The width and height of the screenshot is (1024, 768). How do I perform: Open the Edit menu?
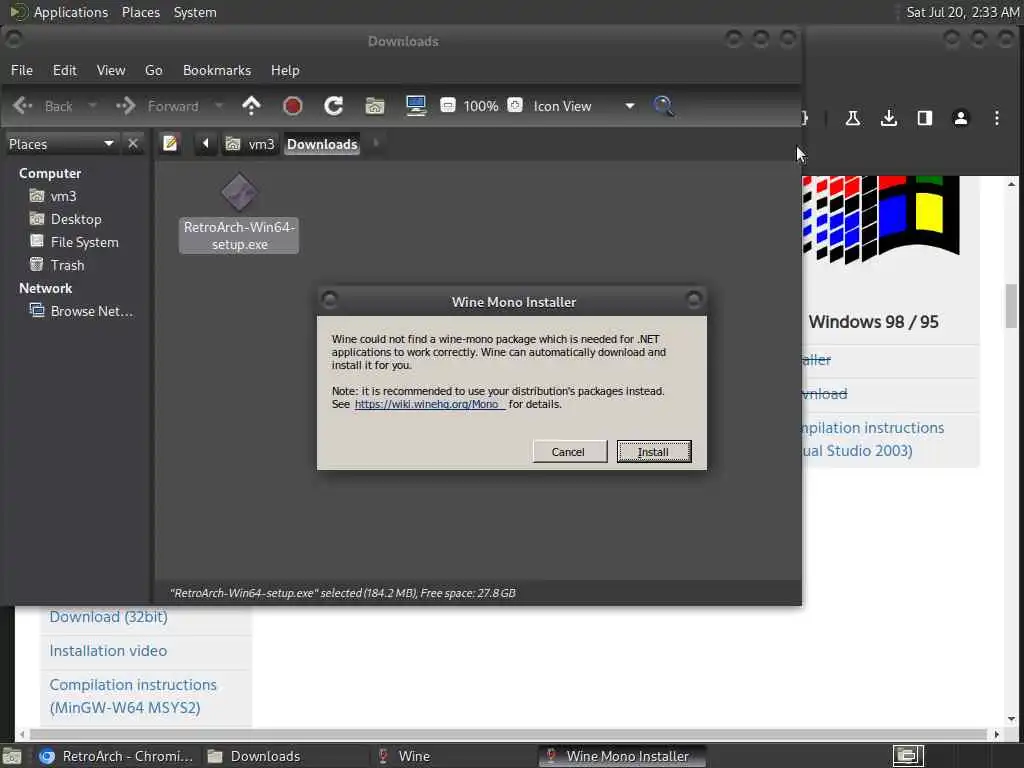click(x=65, y=70)
